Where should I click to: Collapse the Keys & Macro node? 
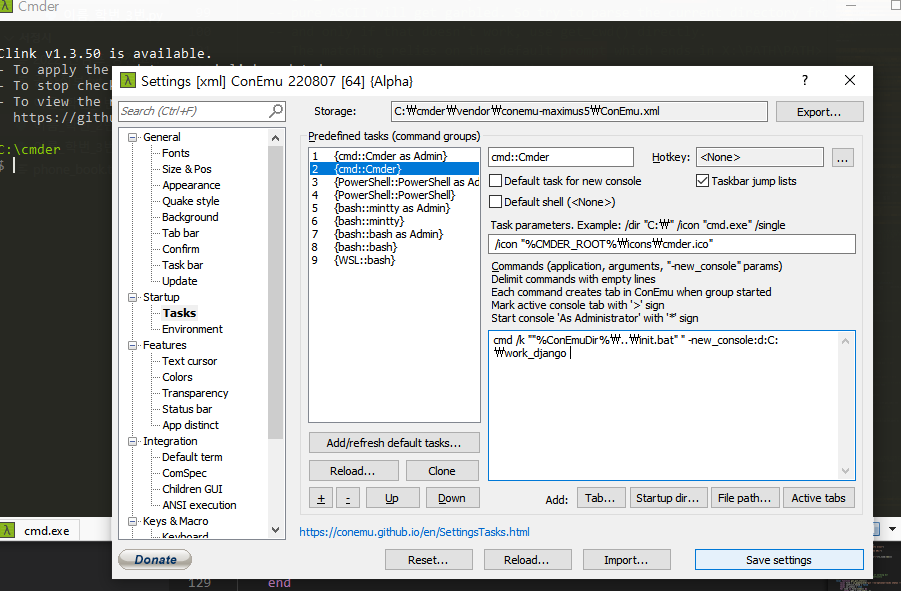tap(133, 522)
